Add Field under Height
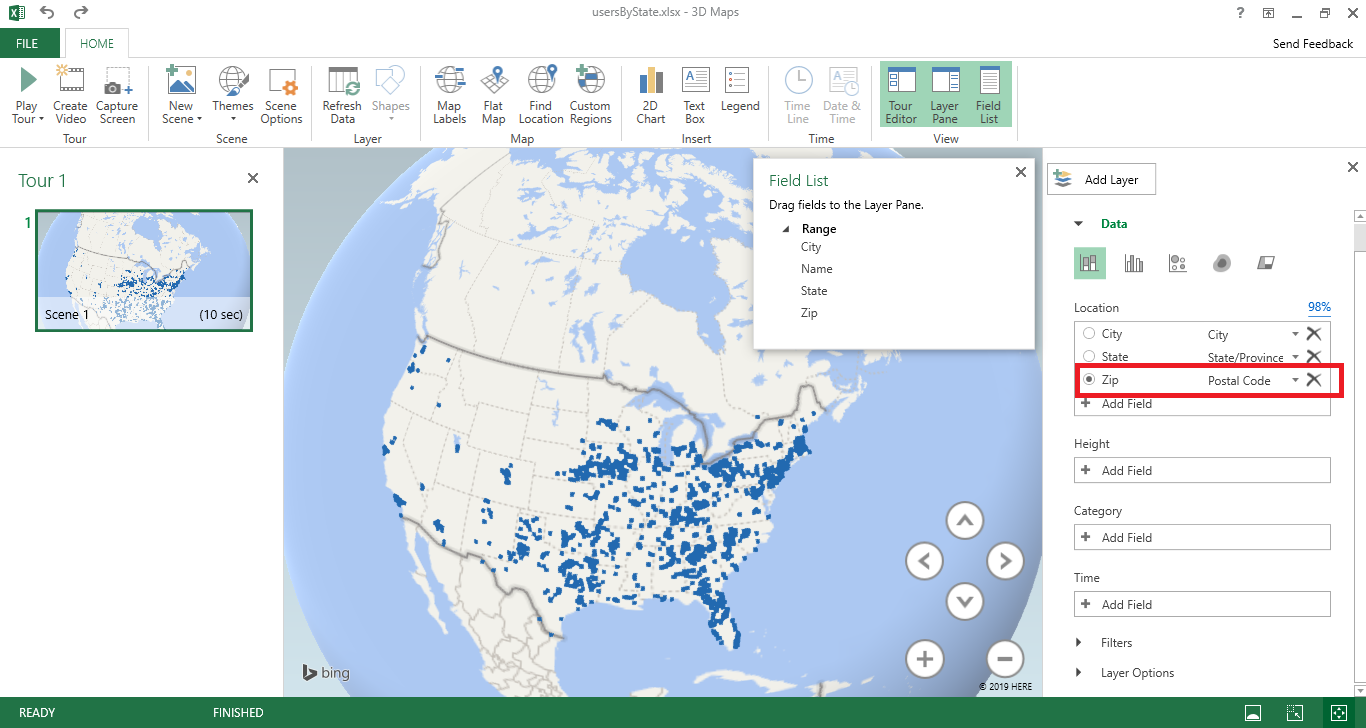 click(1202, 470)
